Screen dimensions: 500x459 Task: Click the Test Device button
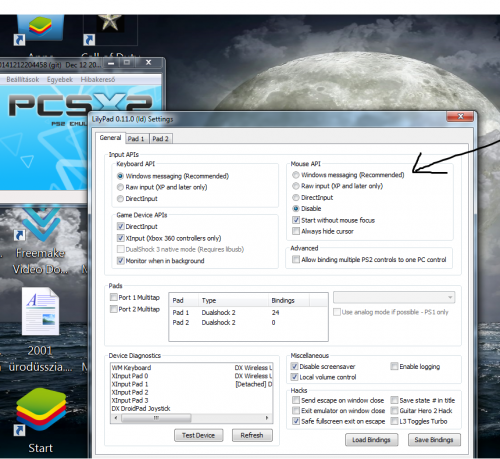pos(198,435)
